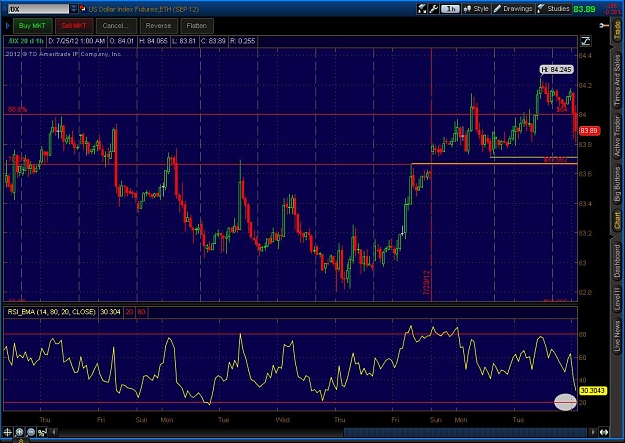Image resolution: width=625 pixels, height=443 pixels.
Task: Click the green 83.89 quote in the header
Action: coord(584,9)
